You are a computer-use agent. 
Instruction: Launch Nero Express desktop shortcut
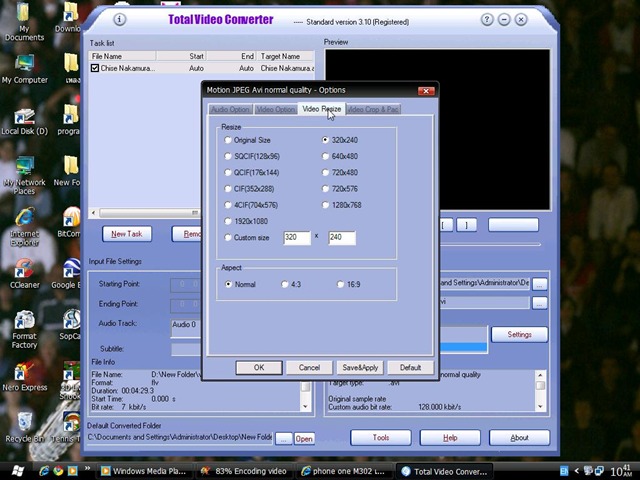click(x=24, y=376)
